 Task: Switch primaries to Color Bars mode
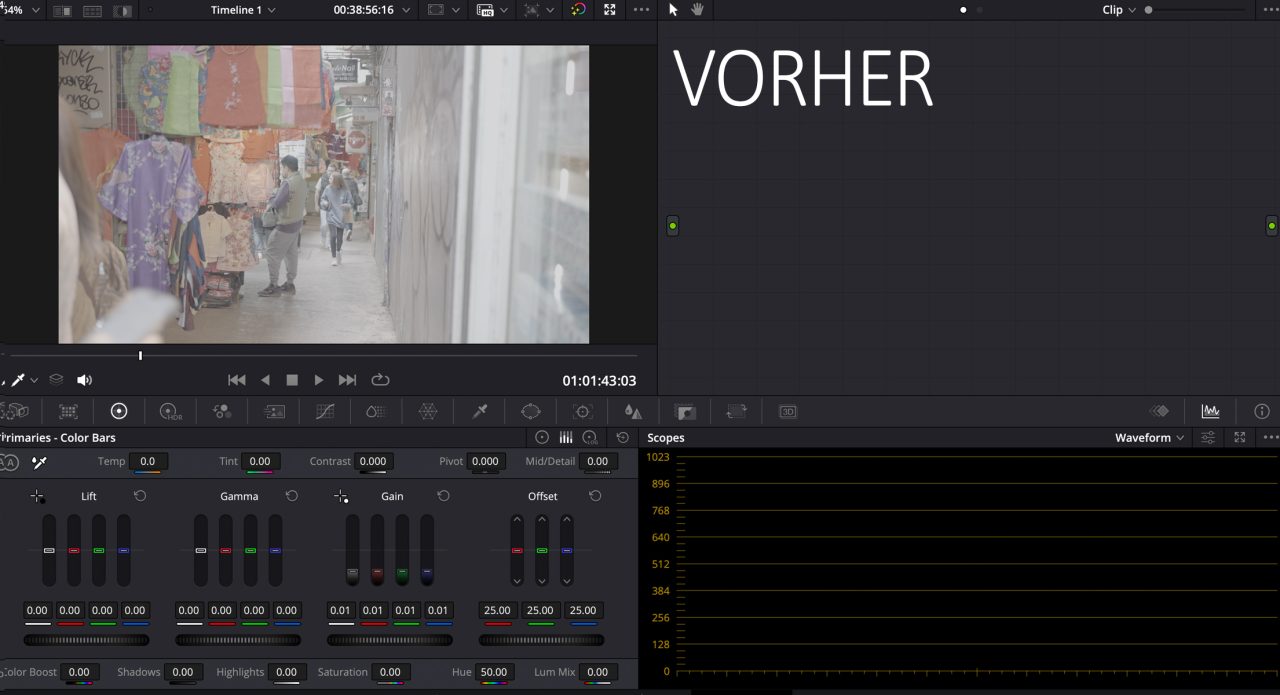(x=566, y=438)
